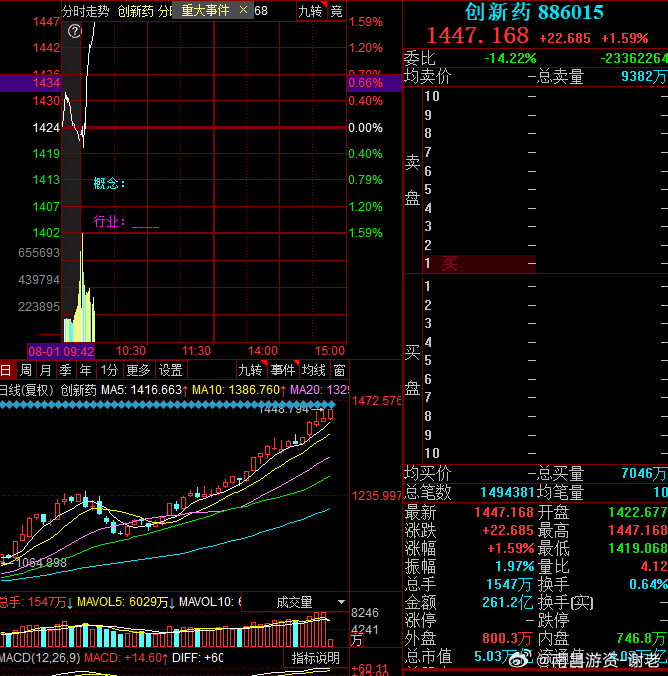
Task: Toggle 事件 events on daily chart
Action: point(283,370)
